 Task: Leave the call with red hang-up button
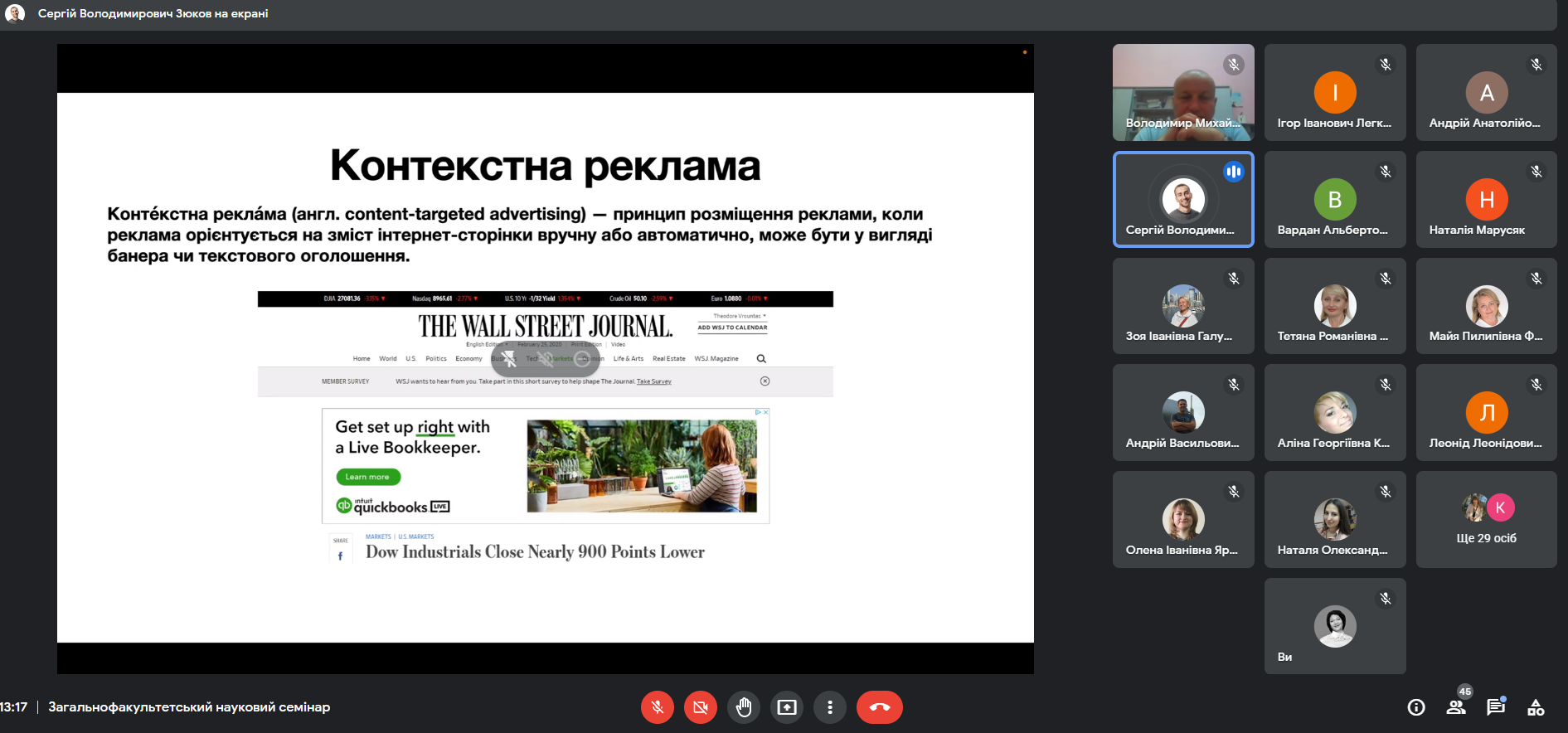click(x=880, y=707)
